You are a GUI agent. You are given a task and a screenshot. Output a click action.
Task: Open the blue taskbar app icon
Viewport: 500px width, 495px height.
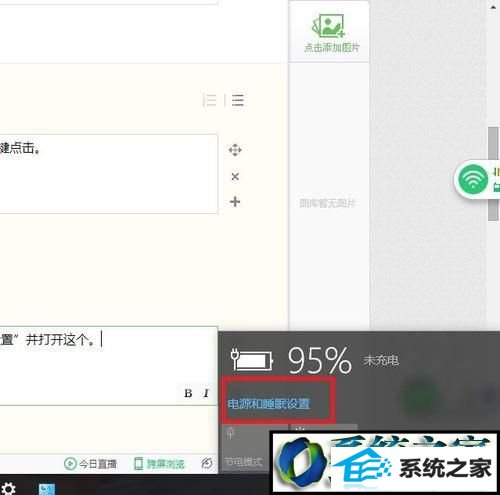tap(47, 489)
